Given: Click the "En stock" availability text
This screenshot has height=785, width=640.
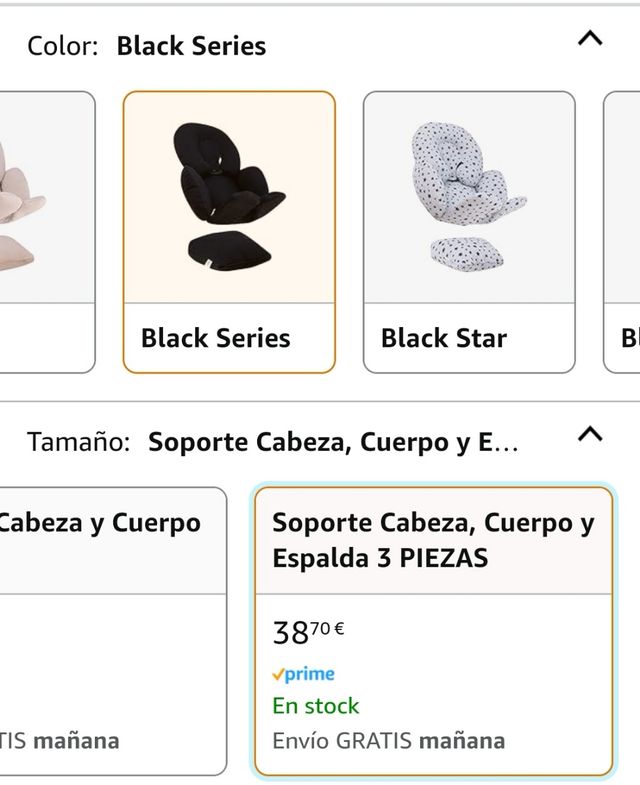Looking at the screenshot, I should (316, 706).
